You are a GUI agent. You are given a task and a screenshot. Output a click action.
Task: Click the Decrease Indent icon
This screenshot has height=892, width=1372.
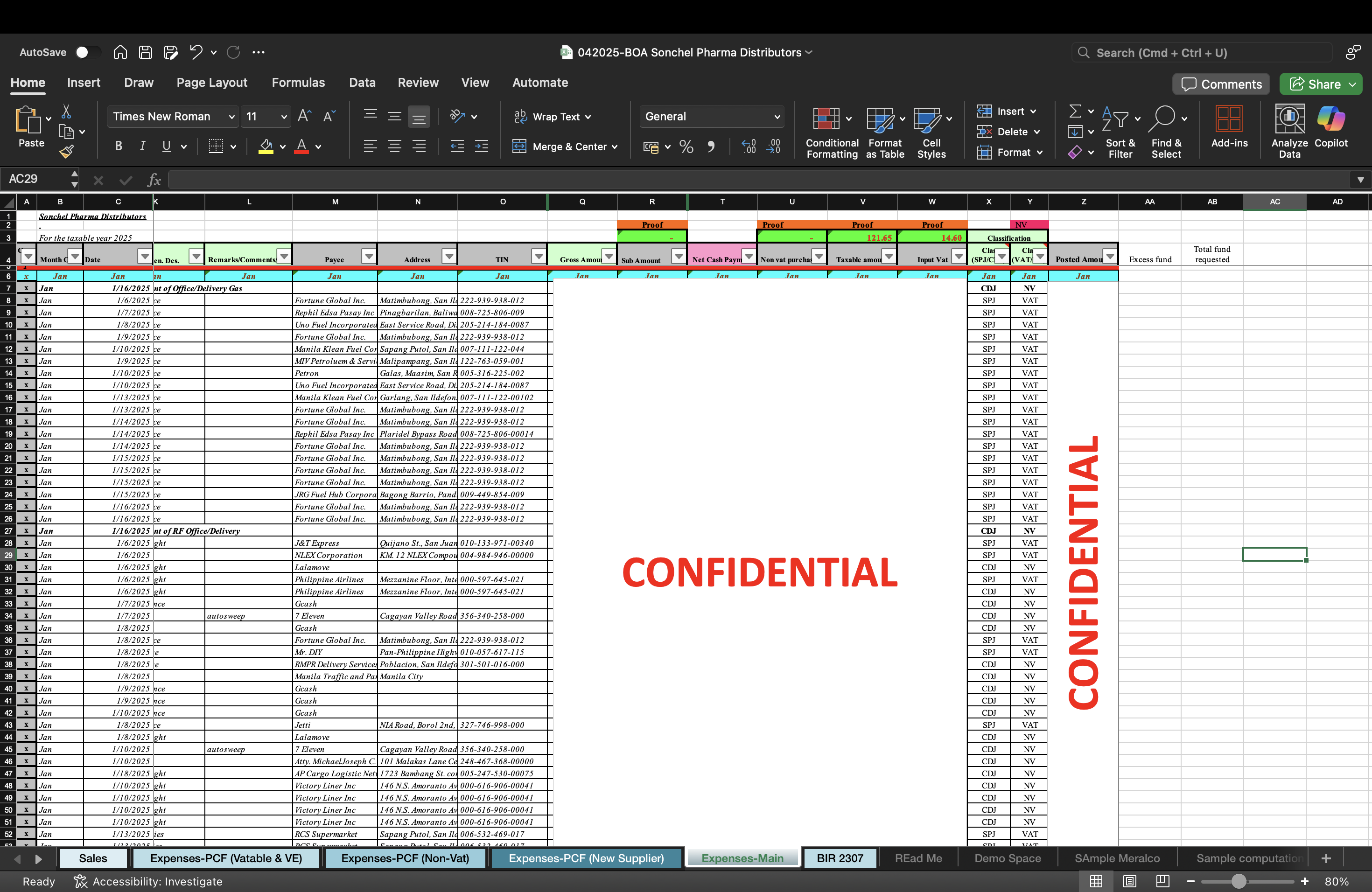click(457, 146)
